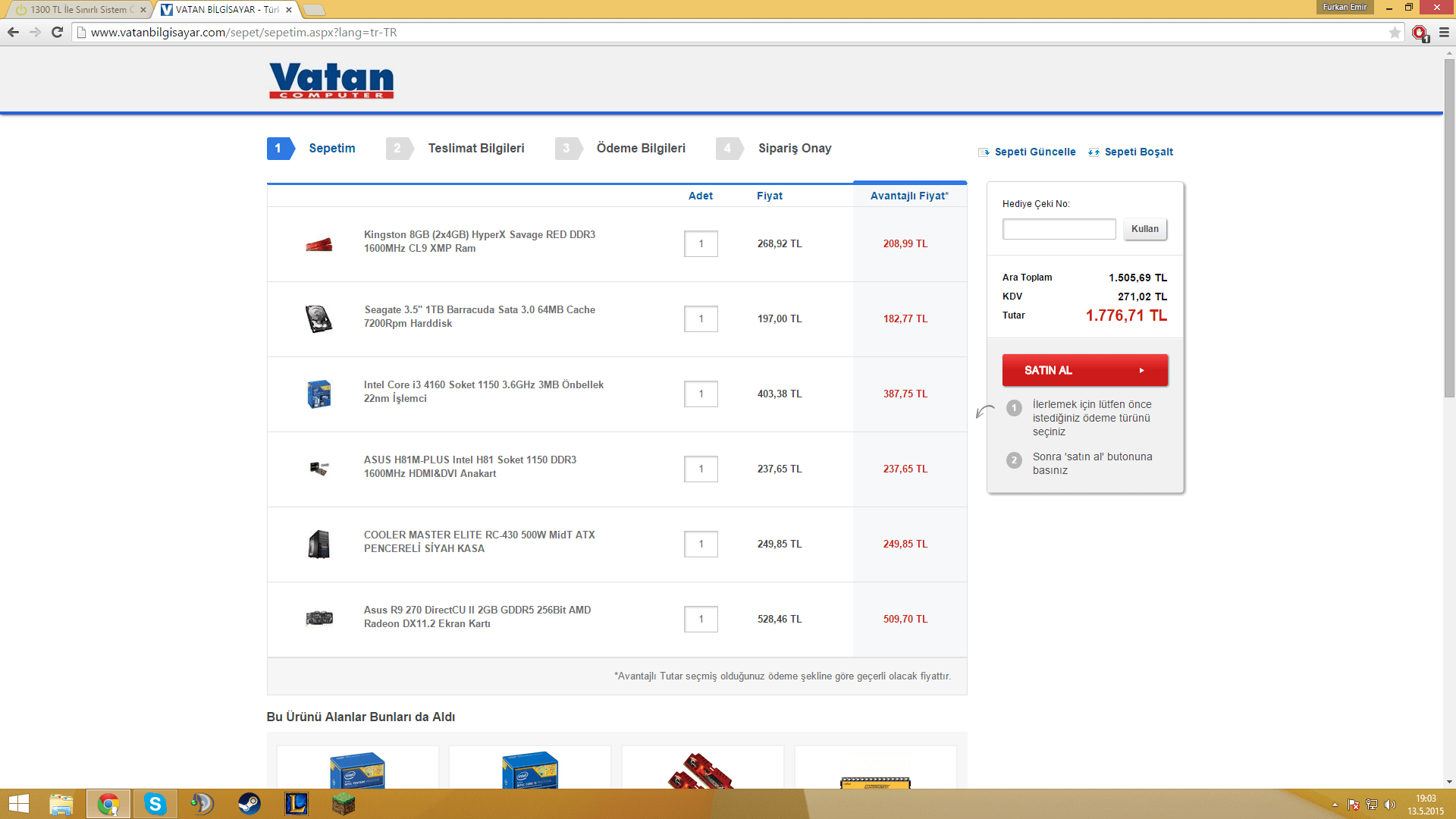This screenshot has height=819, width=1456.
Task: Click the Asus R9 270 quantity box
Action: click(701, 619)
